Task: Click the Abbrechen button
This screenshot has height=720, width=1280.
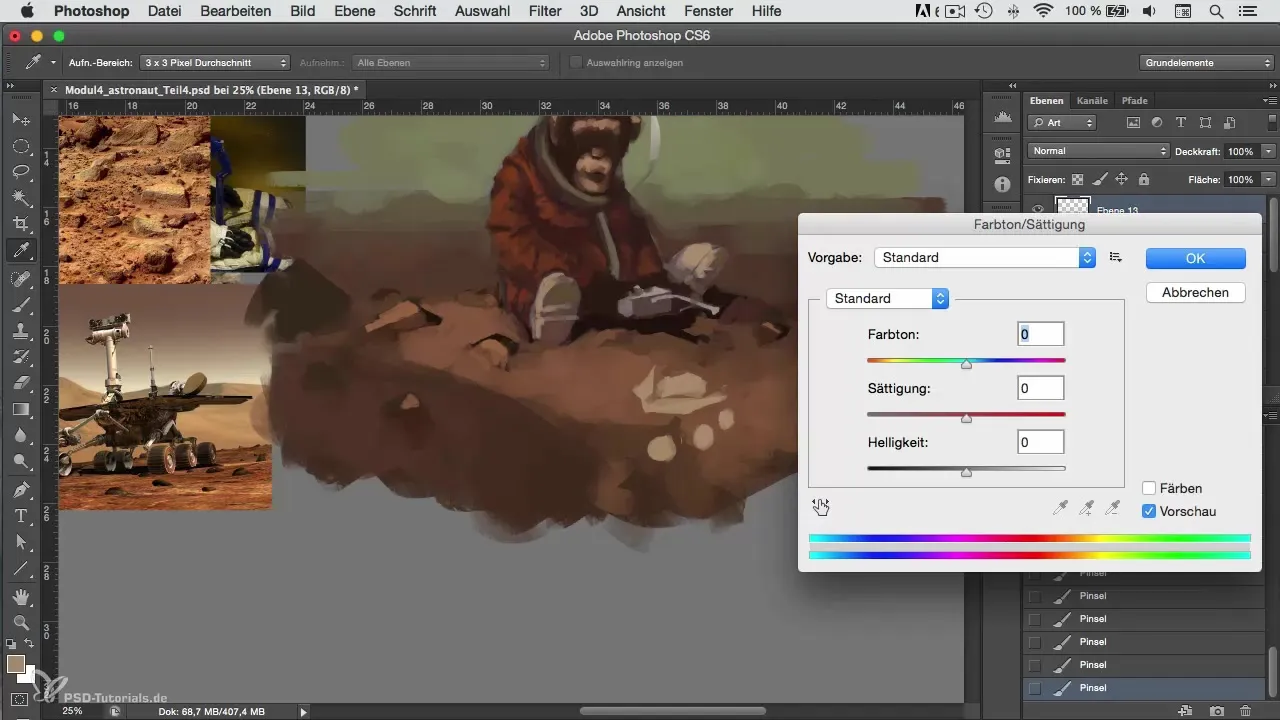Action: [1195, 292]
